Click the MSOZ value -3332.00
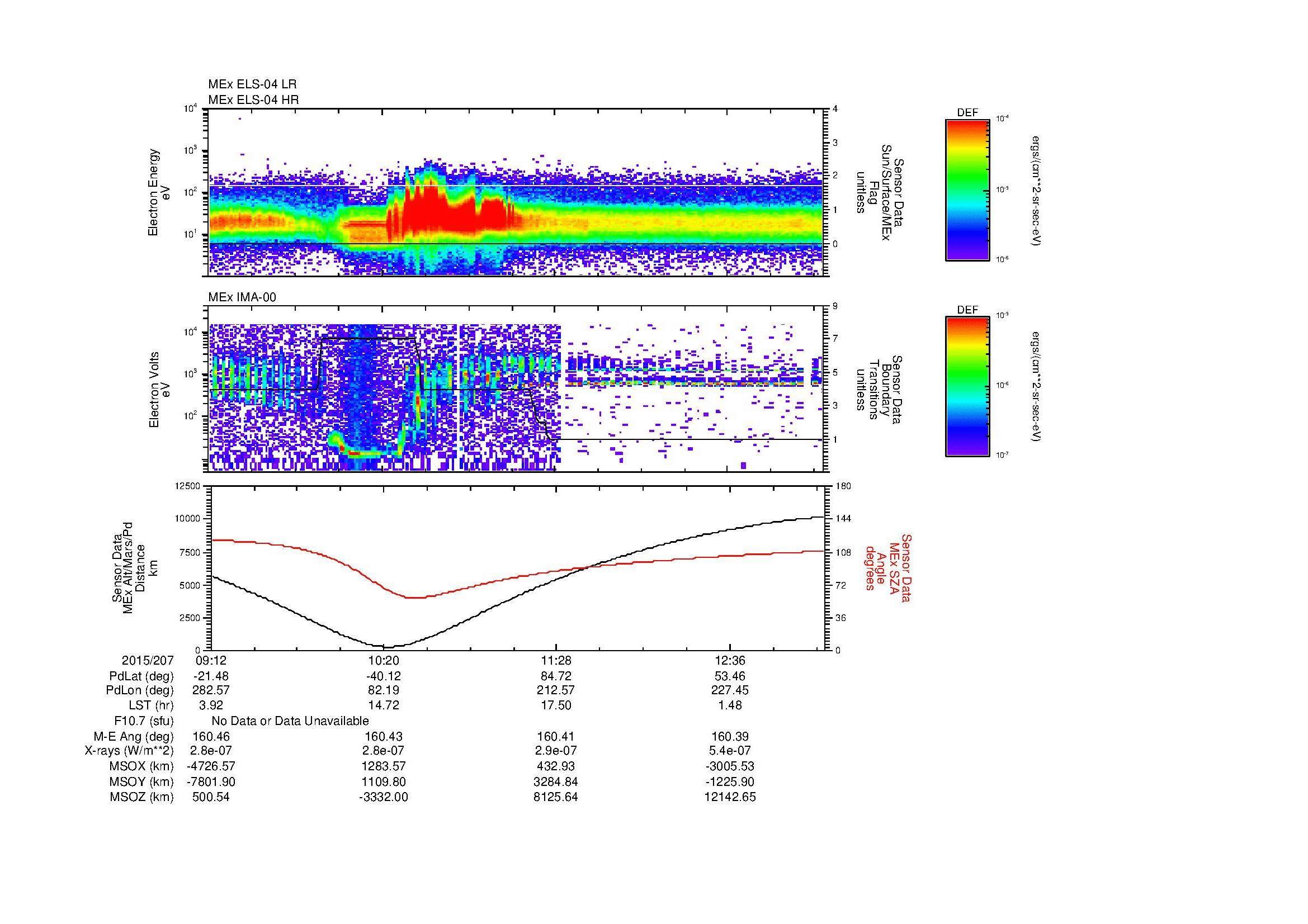The height and width of the screenshot is (924, 1308). click(x=384, y=797)
